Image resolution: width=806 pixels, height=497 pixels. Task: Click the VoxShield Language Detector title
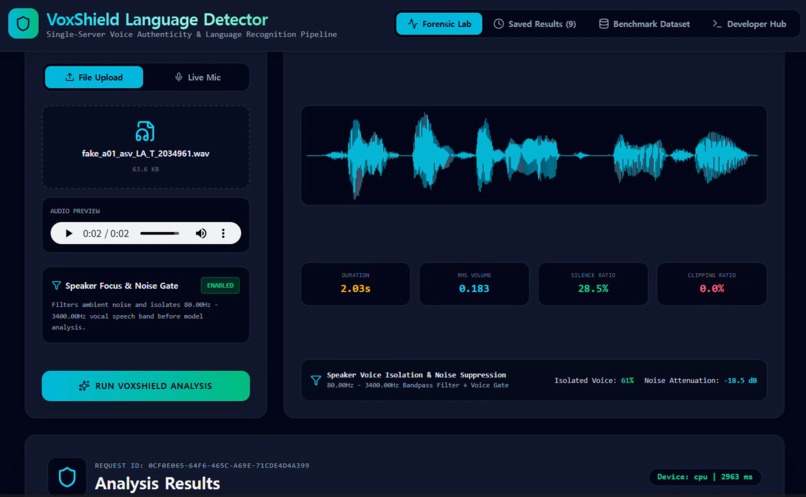click(157, 20)
